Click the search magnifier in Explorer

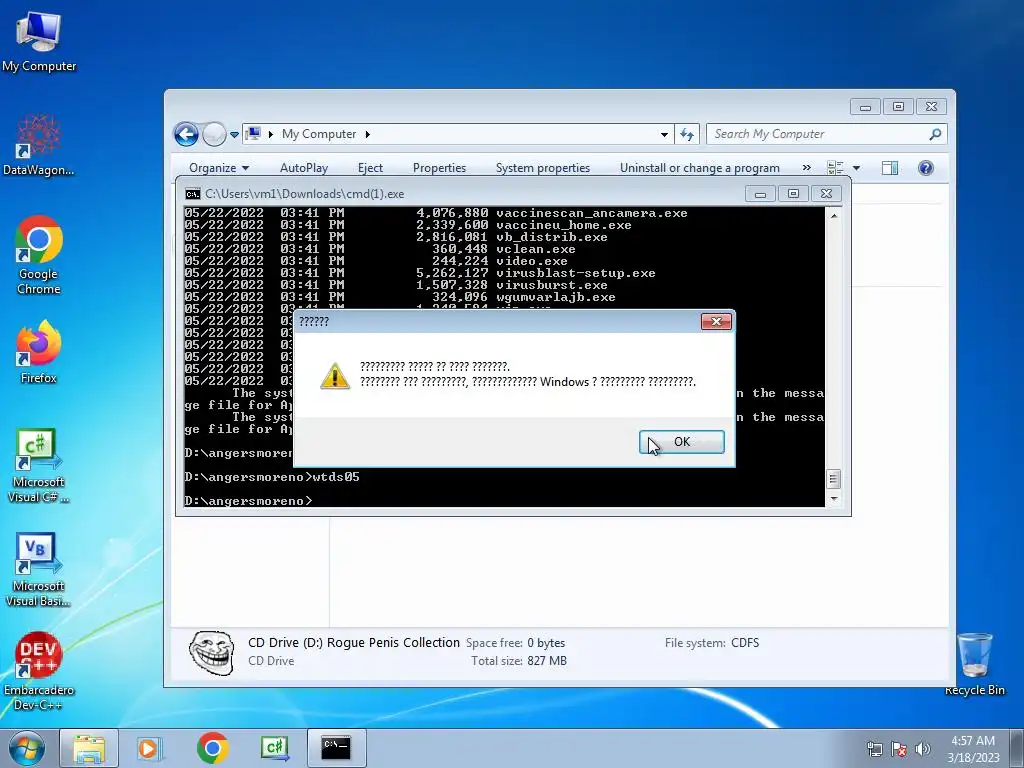pos(935,134)
